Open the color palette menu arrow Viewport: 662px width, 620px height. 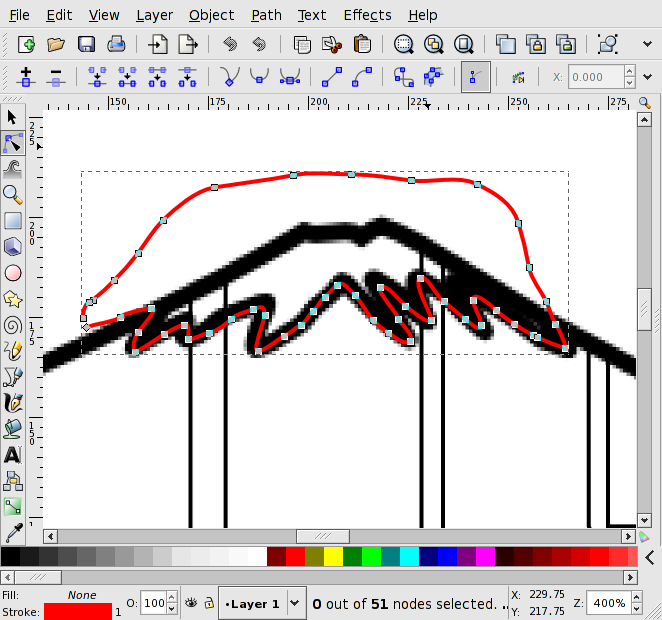point(648,557)
